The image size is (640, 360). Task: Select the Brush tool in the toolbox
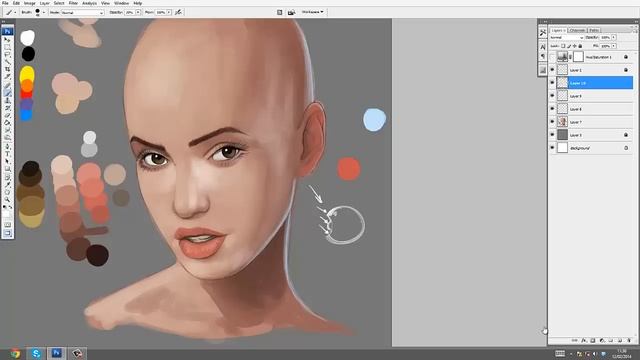7,93
